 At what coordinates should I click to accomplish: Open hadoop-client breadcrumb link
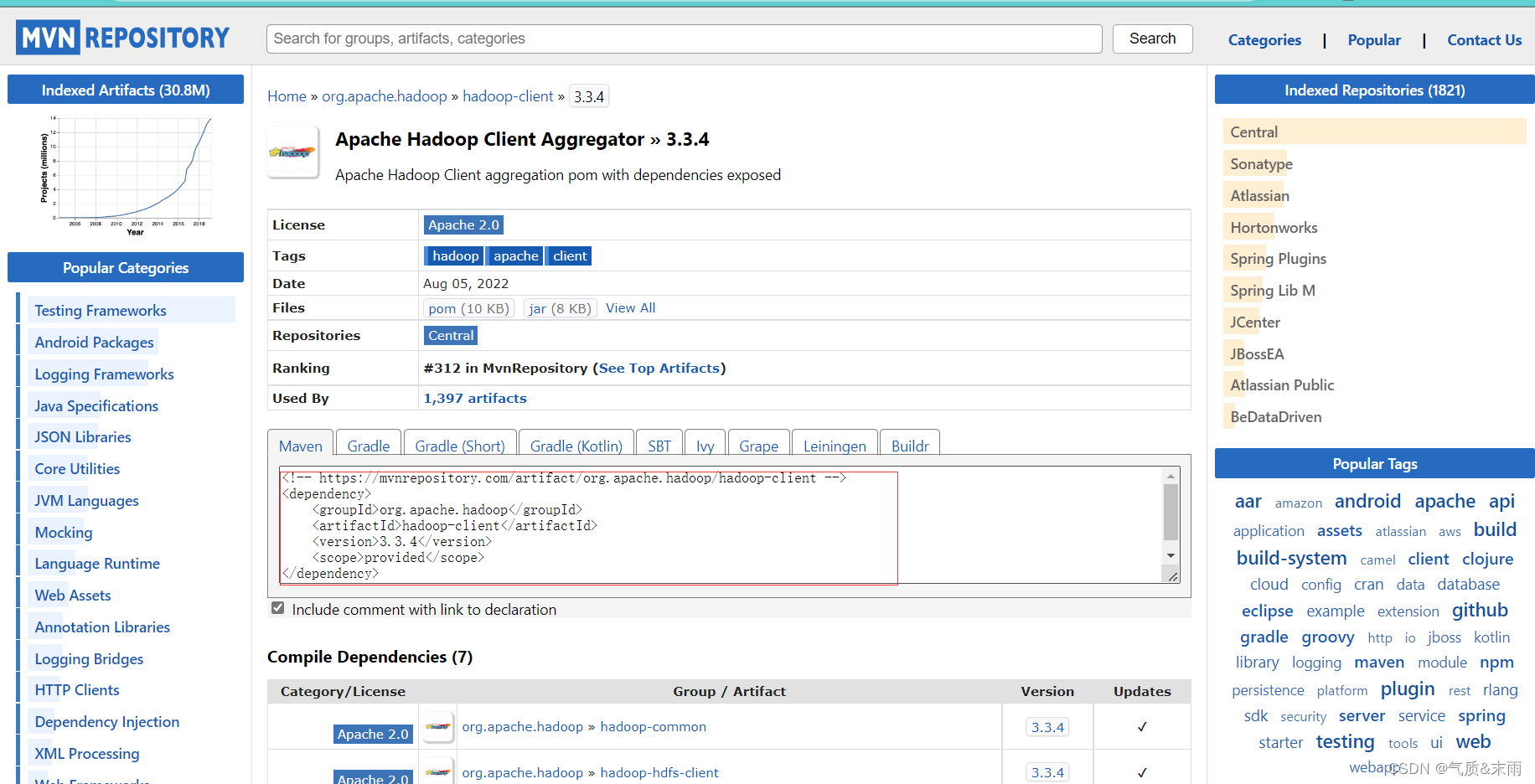[508, 96]
